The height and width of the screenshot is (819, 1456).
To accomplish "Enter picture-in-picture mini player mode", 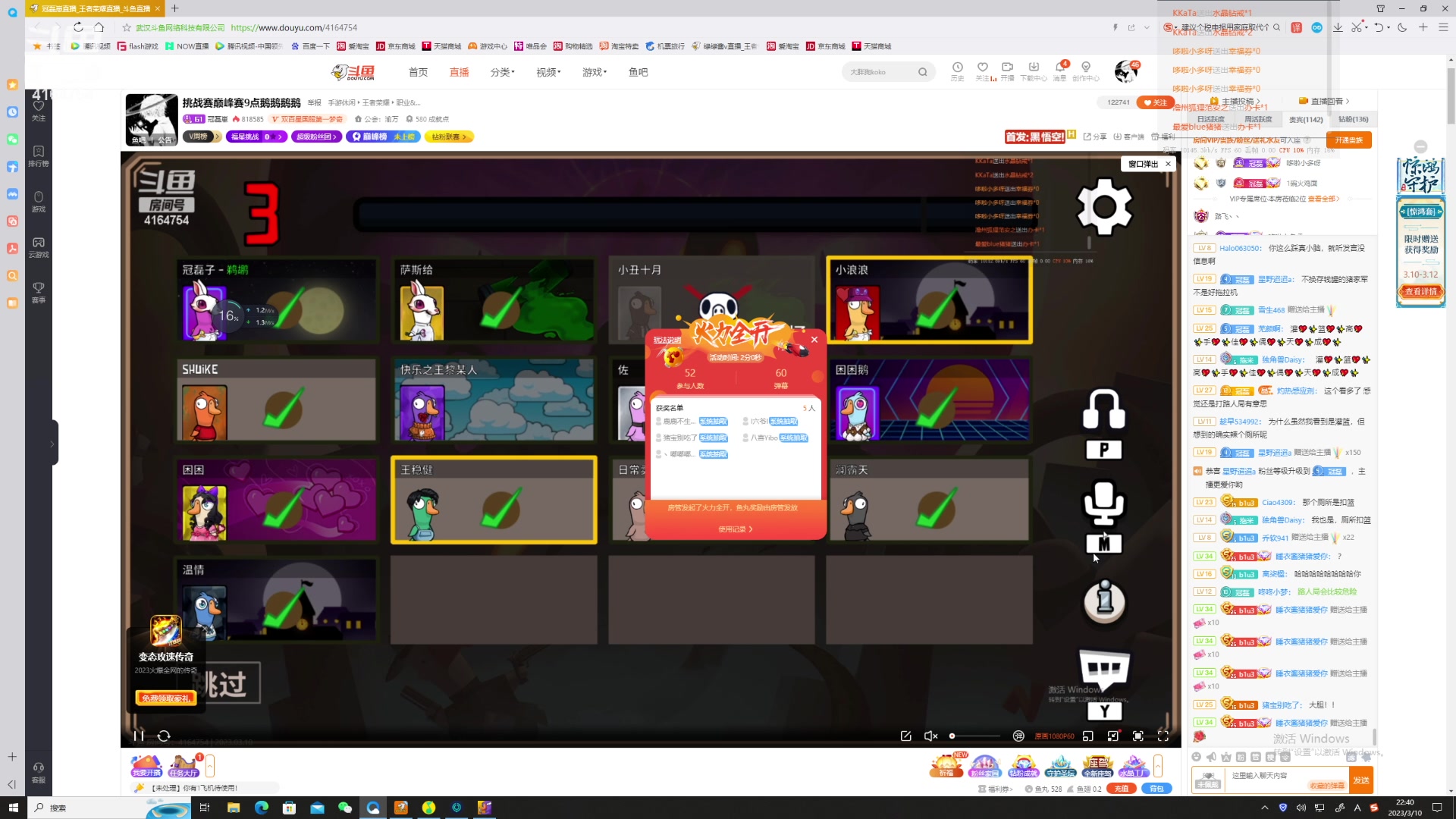I will [1088, 736].
